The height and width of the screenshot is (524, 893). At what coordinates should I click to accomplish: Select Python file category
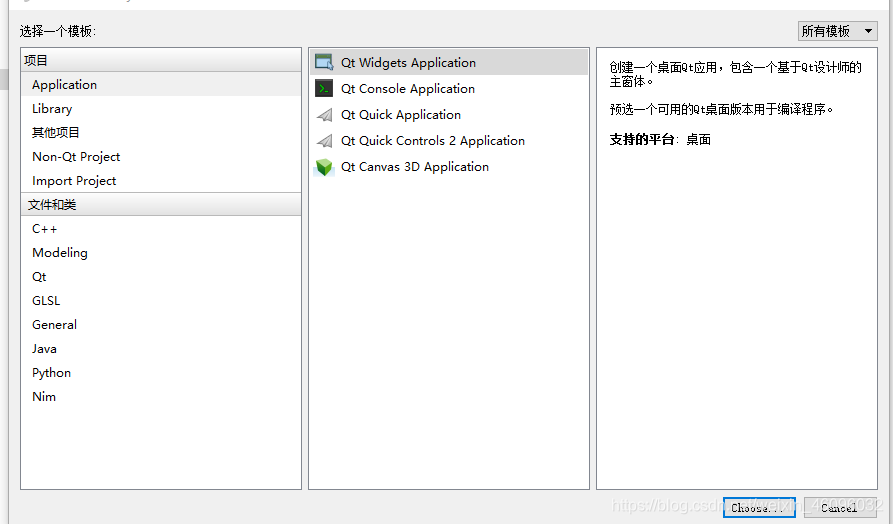coord(161,372)
